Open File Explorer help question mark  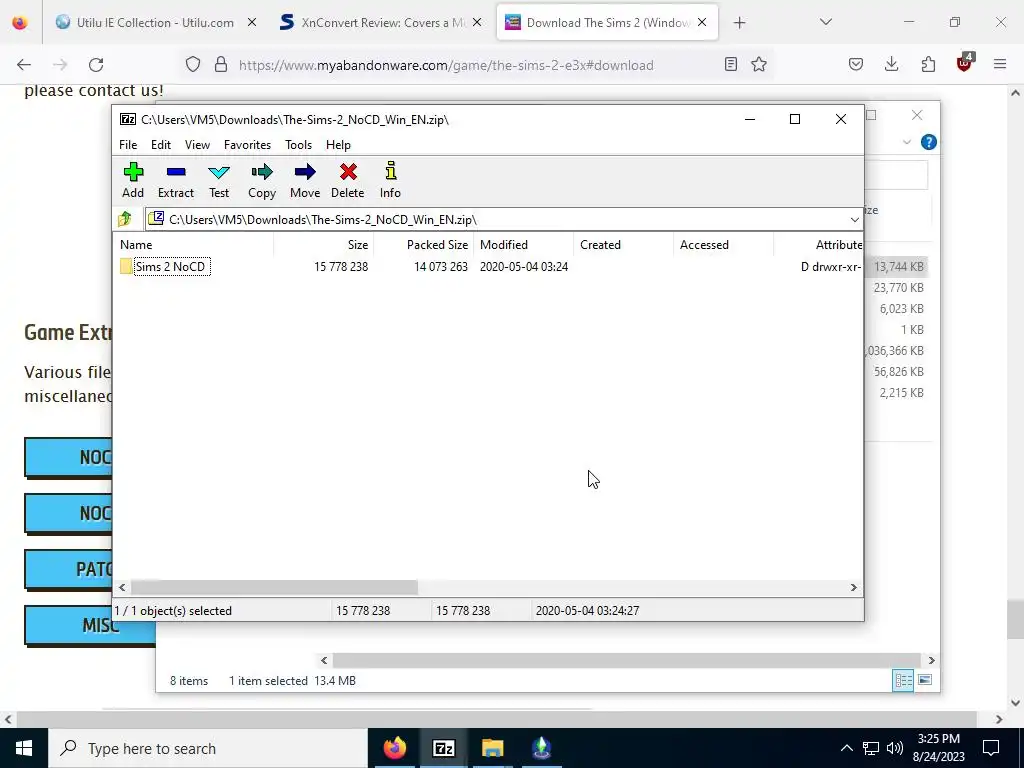click(929, 142)
